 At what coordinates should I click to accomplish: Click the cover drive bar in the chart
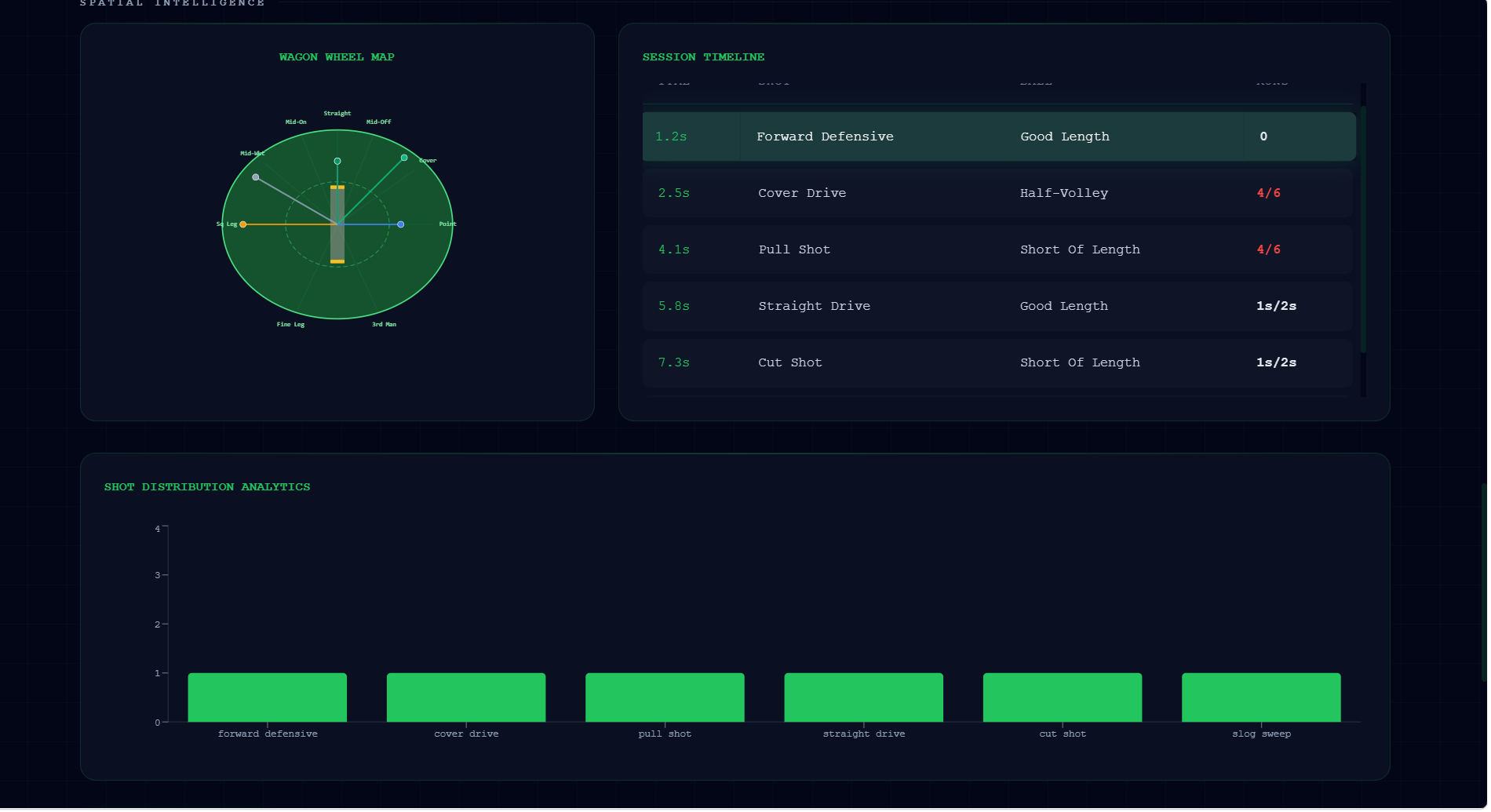(x=466, y=697)
